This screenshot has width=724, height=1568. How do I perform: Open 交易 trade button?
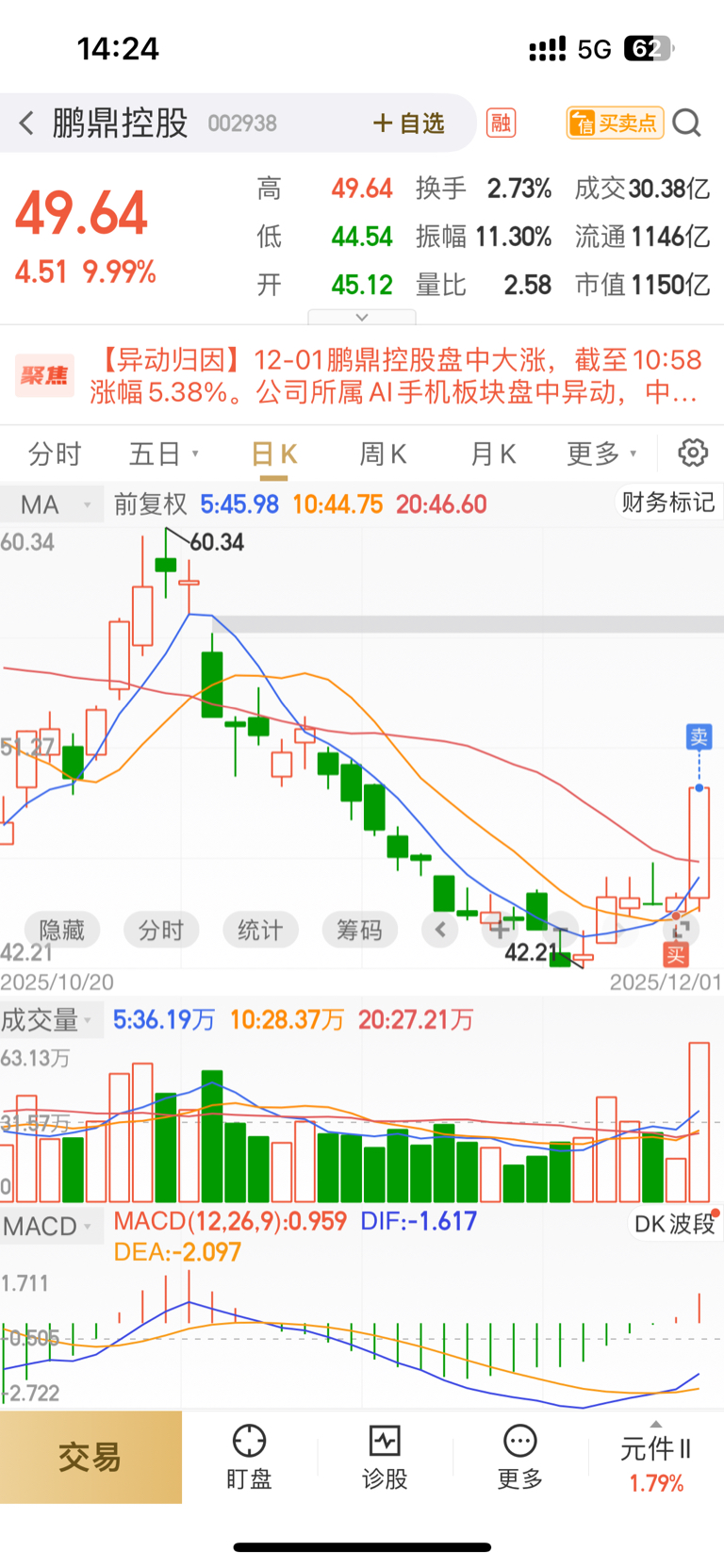coord(90,1457)
